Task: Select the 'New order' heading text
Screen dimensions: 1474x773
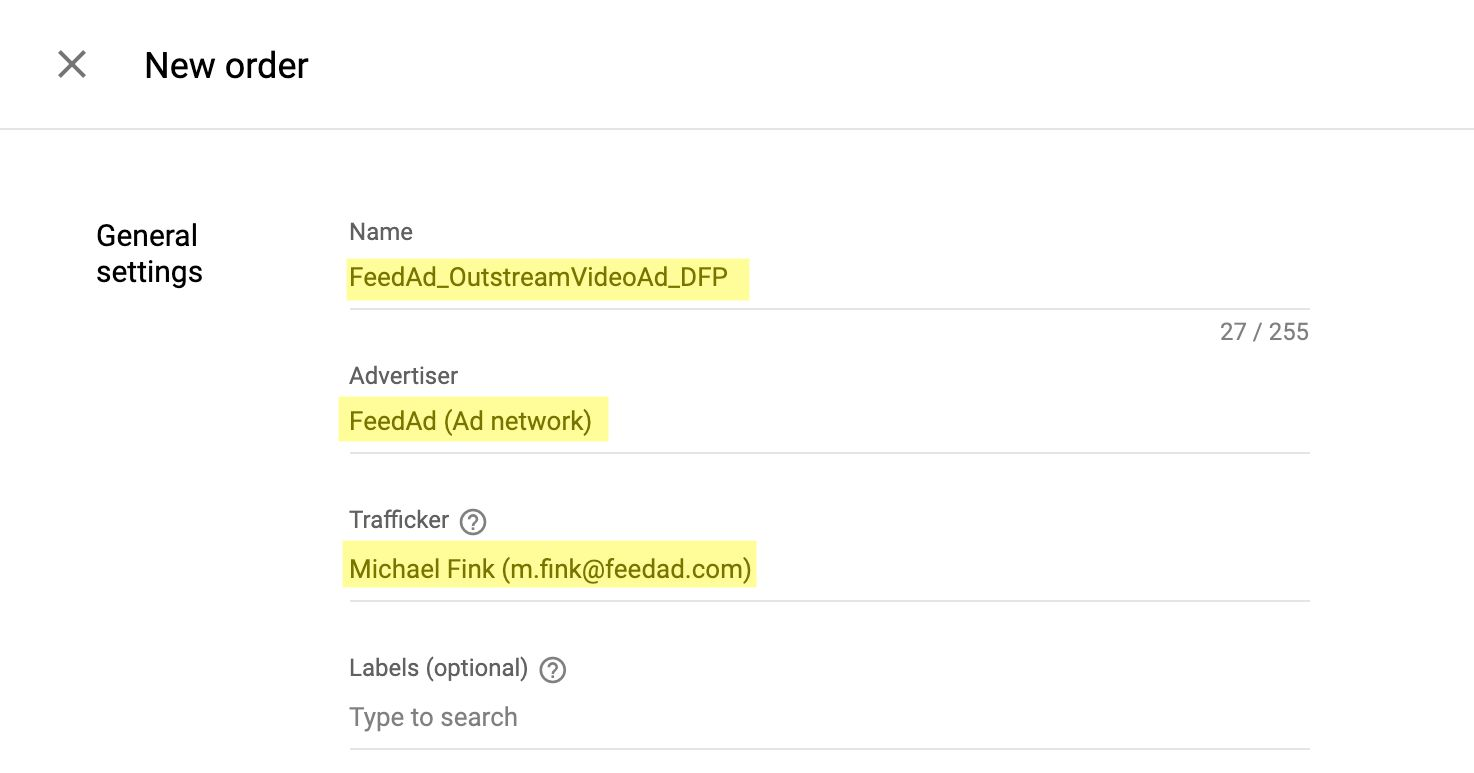Action: click(x=226, y=66)
